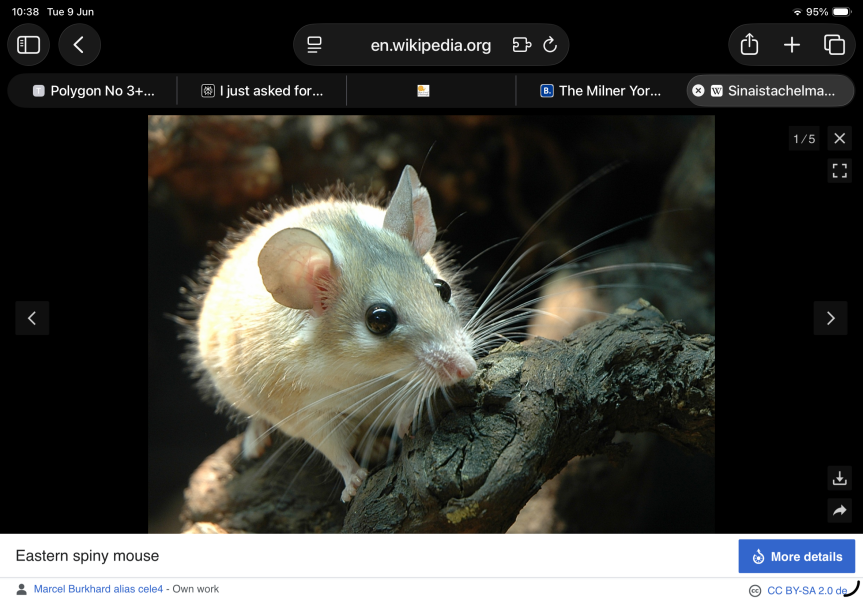
Task: Open the page menu icon in address bar
Action: point(314,45)
